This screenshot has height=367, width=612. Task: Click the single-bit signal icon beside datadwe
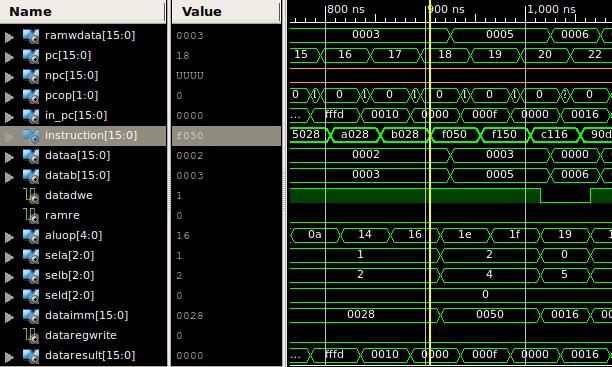(31, 195)
